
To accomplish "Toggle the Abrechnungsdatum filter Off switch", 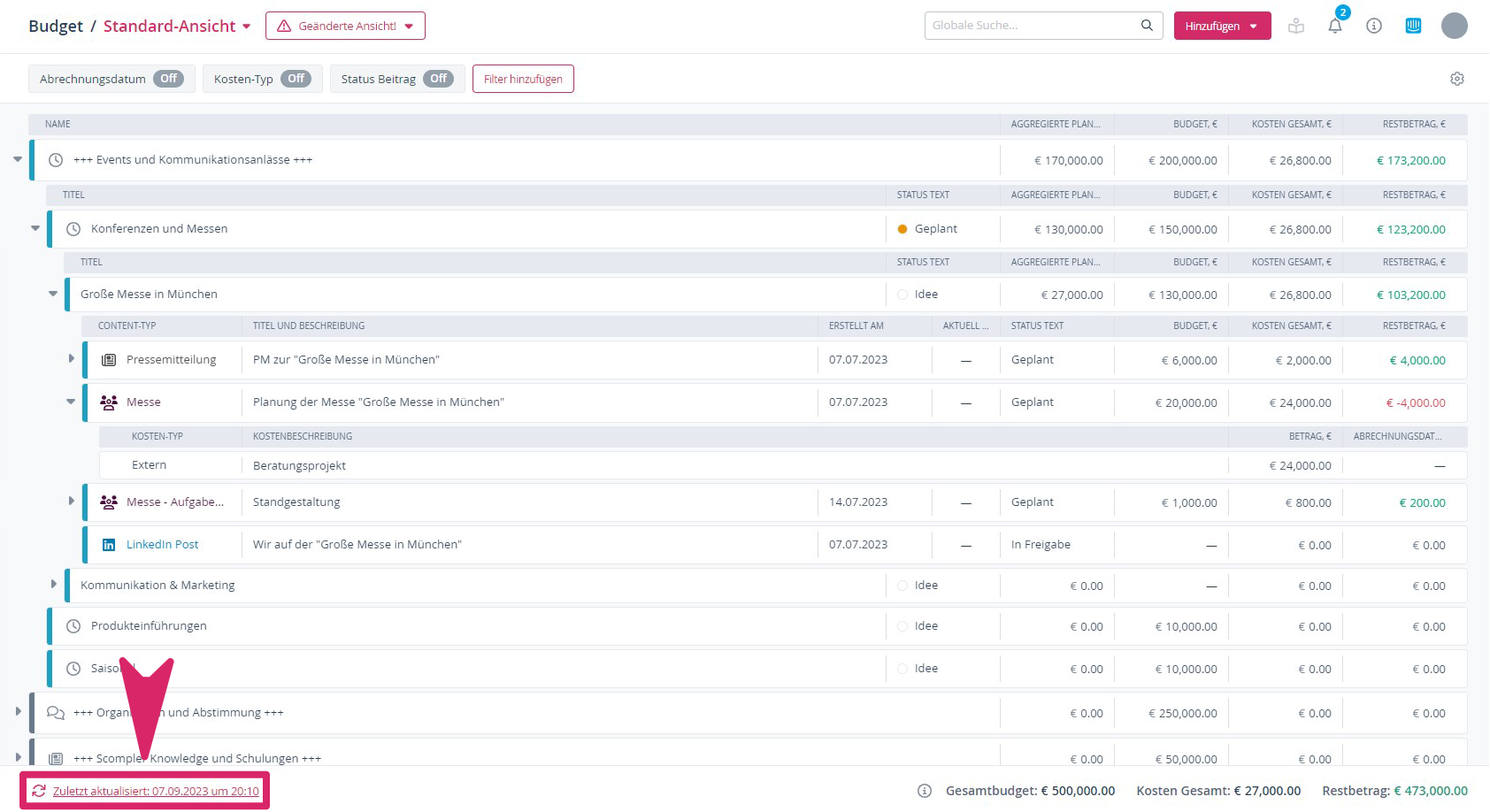I will (x=168, y=79).
